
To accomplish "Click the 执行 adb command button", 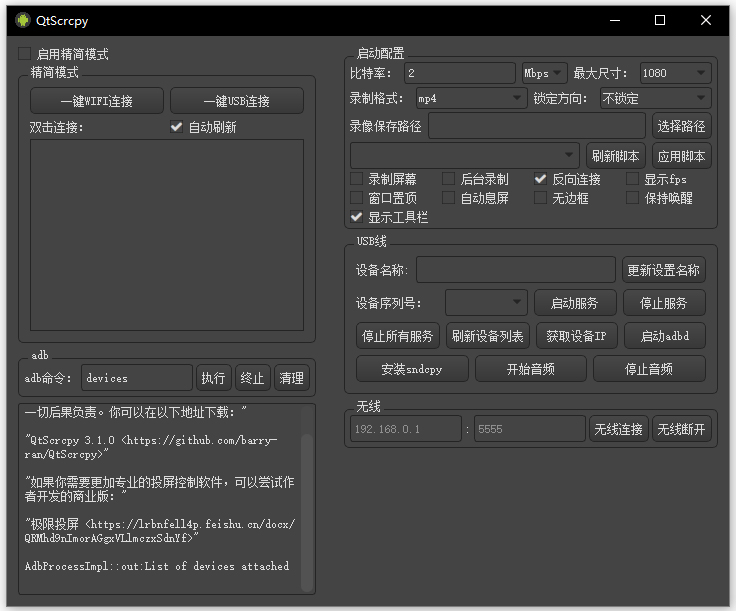I will (x=214, y=378).
